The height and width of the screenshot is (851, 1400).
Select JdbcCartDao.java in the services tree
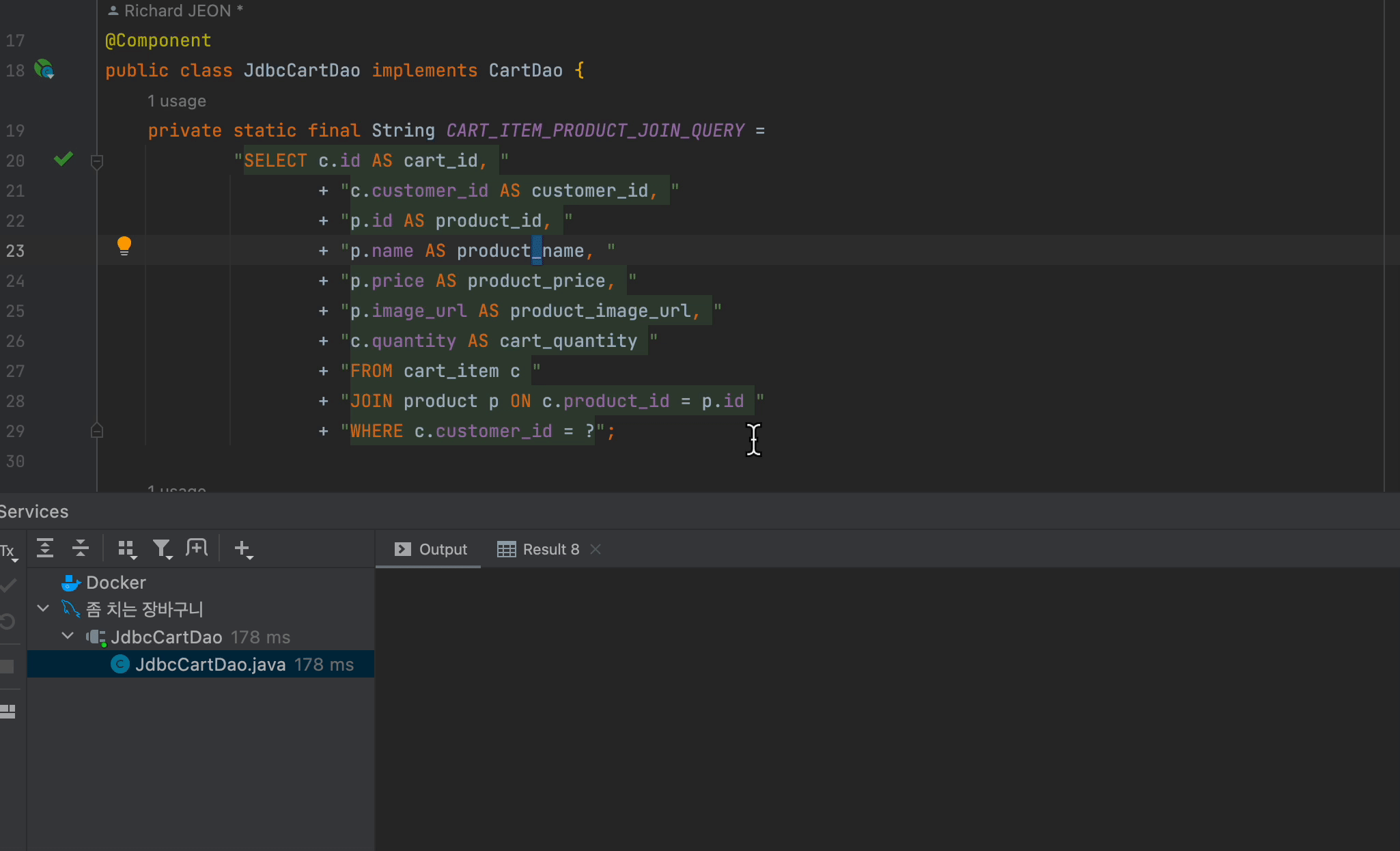(210, 665)
